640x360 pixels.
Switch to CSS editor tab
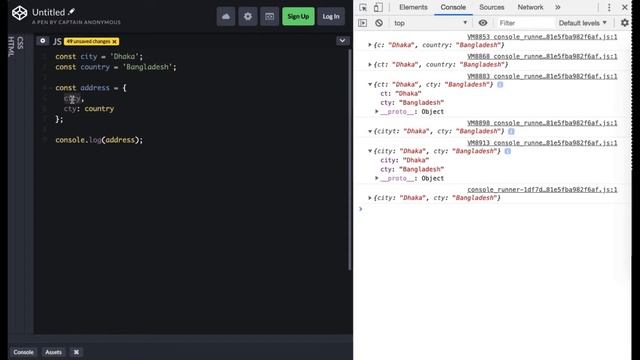pyautogui.click(x=20, y=43)
